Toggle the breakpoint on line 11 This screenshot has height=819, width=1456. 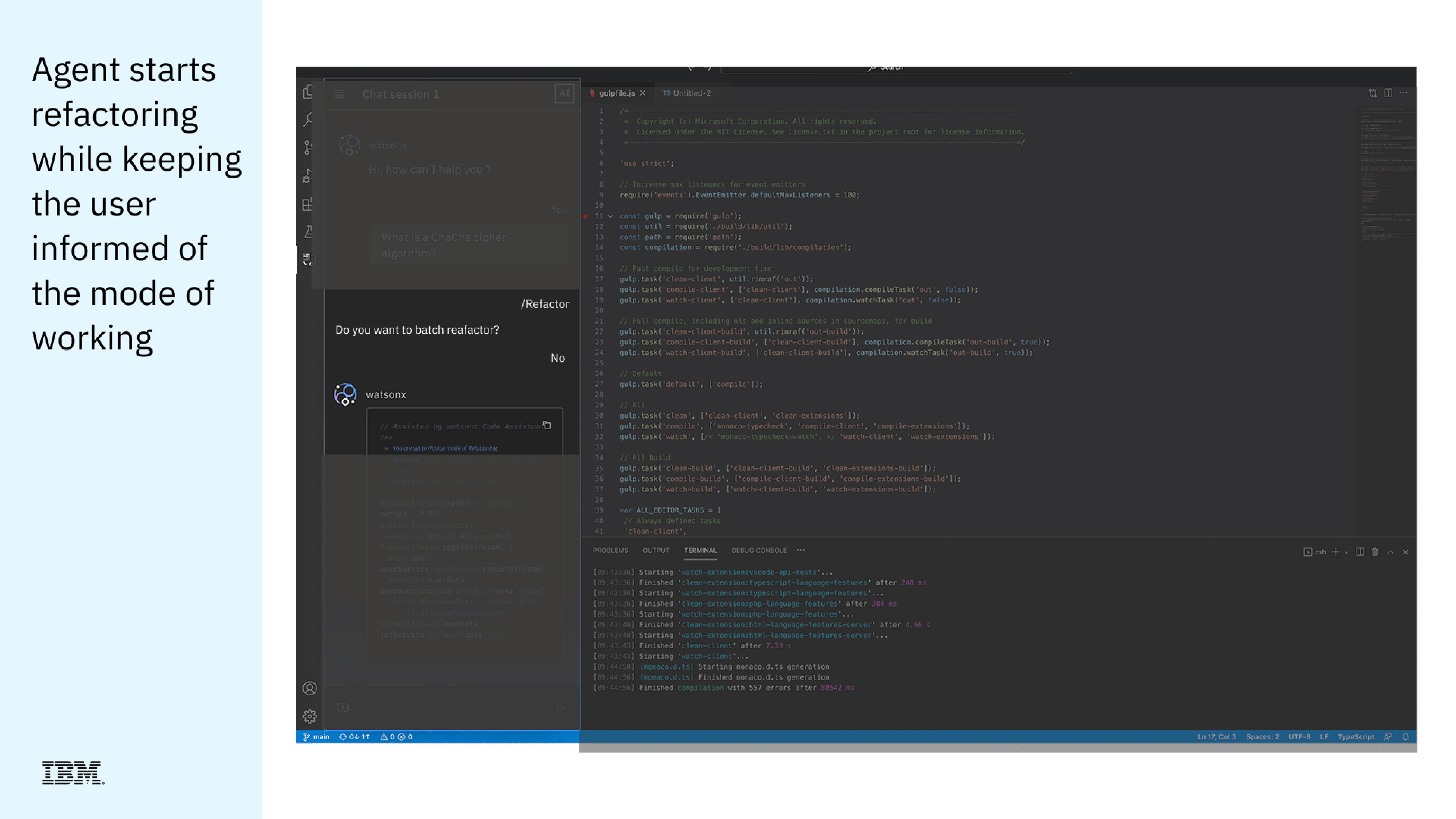click(x=586, y=216)
